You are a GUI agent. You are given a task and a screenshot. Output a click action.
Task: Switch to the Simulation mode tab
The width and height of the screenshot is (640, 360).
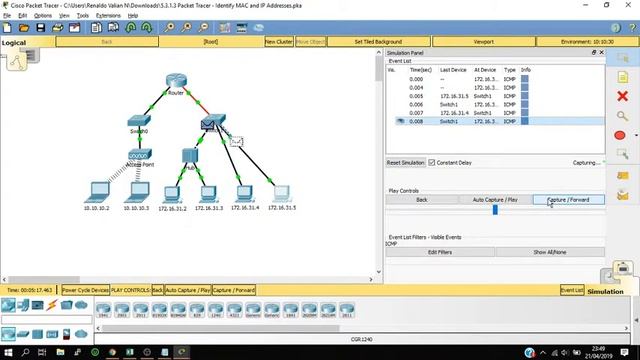[605, 291]
